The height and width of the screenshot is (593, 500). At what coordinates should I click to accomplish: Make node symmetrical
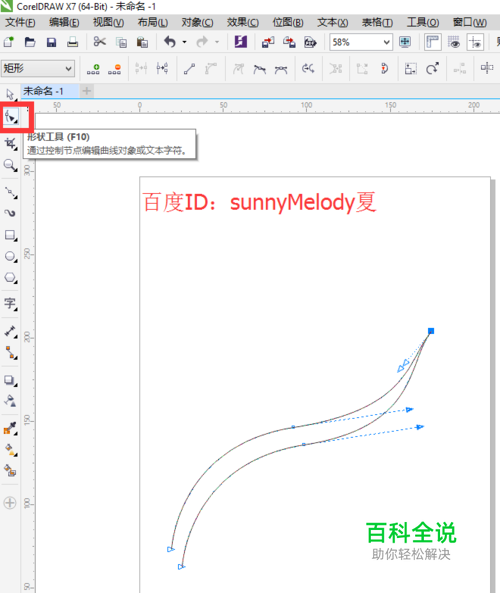(281, 69)
